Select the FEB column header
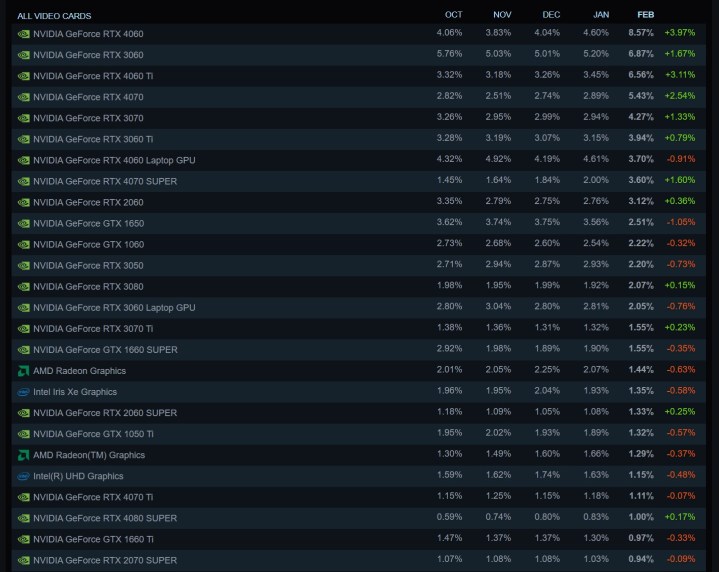719x572 pixels. tap(646, 14)
